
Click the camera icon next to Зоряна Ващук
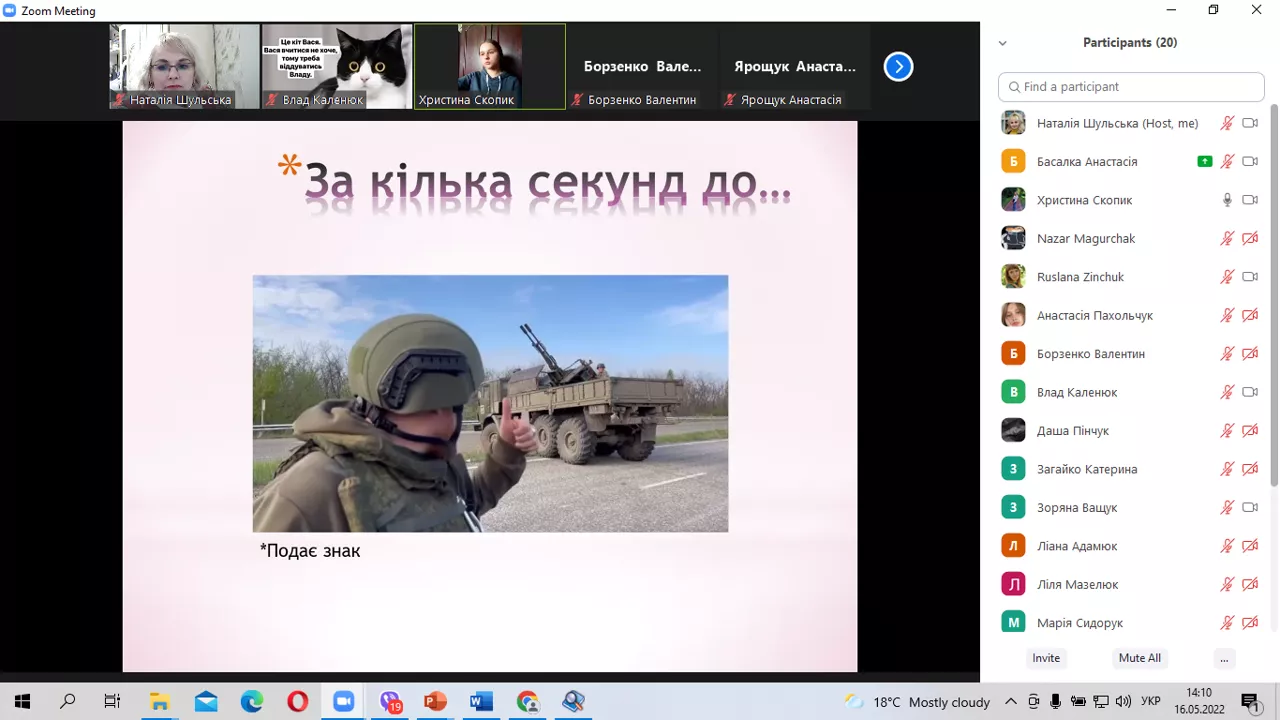pos(1250,507)
